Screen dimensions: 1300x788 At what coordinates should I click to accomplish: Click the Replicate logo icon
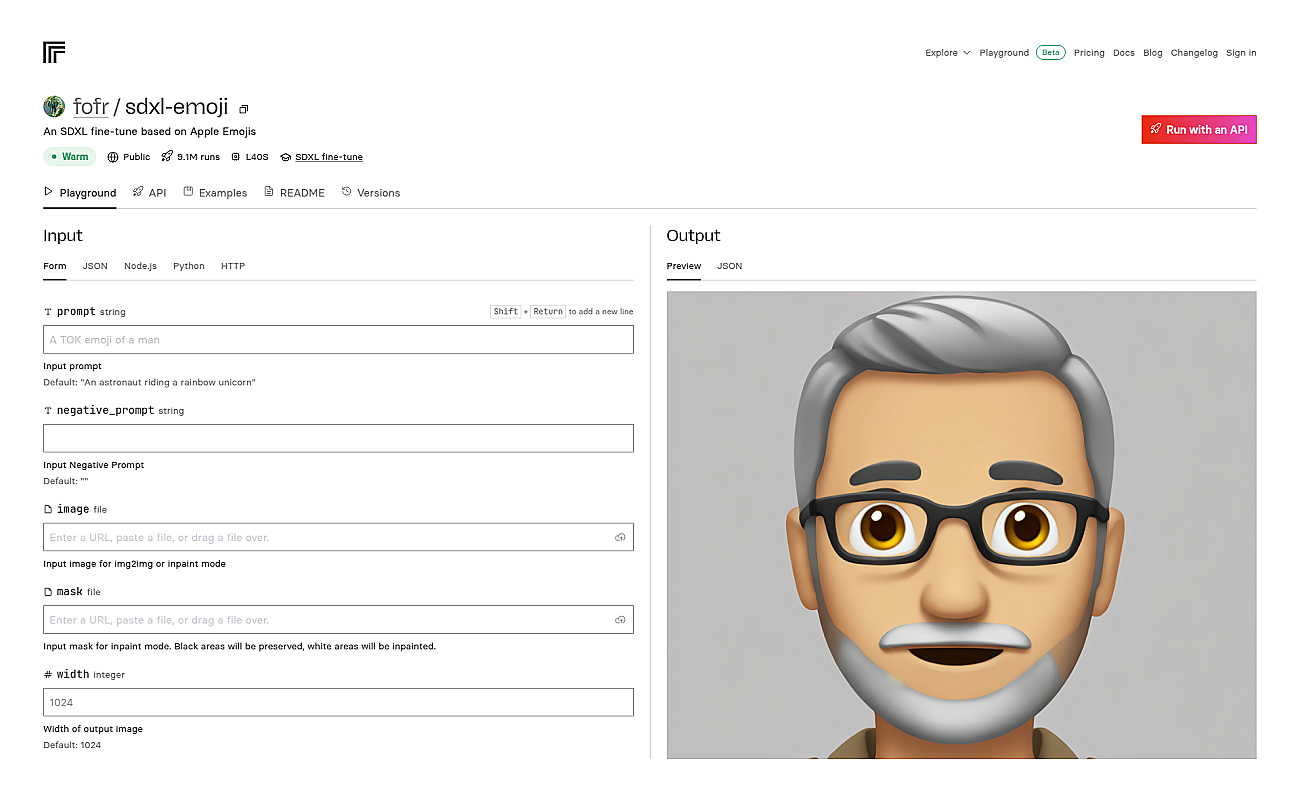point(54,53)
